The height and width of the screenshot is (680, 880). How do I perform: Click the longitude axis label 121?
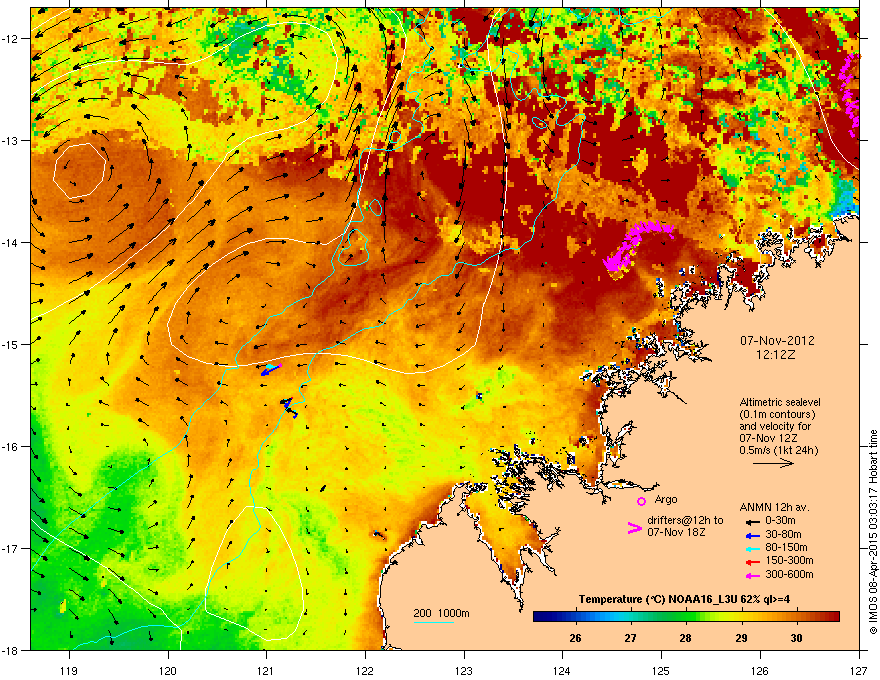pos(266,670)
